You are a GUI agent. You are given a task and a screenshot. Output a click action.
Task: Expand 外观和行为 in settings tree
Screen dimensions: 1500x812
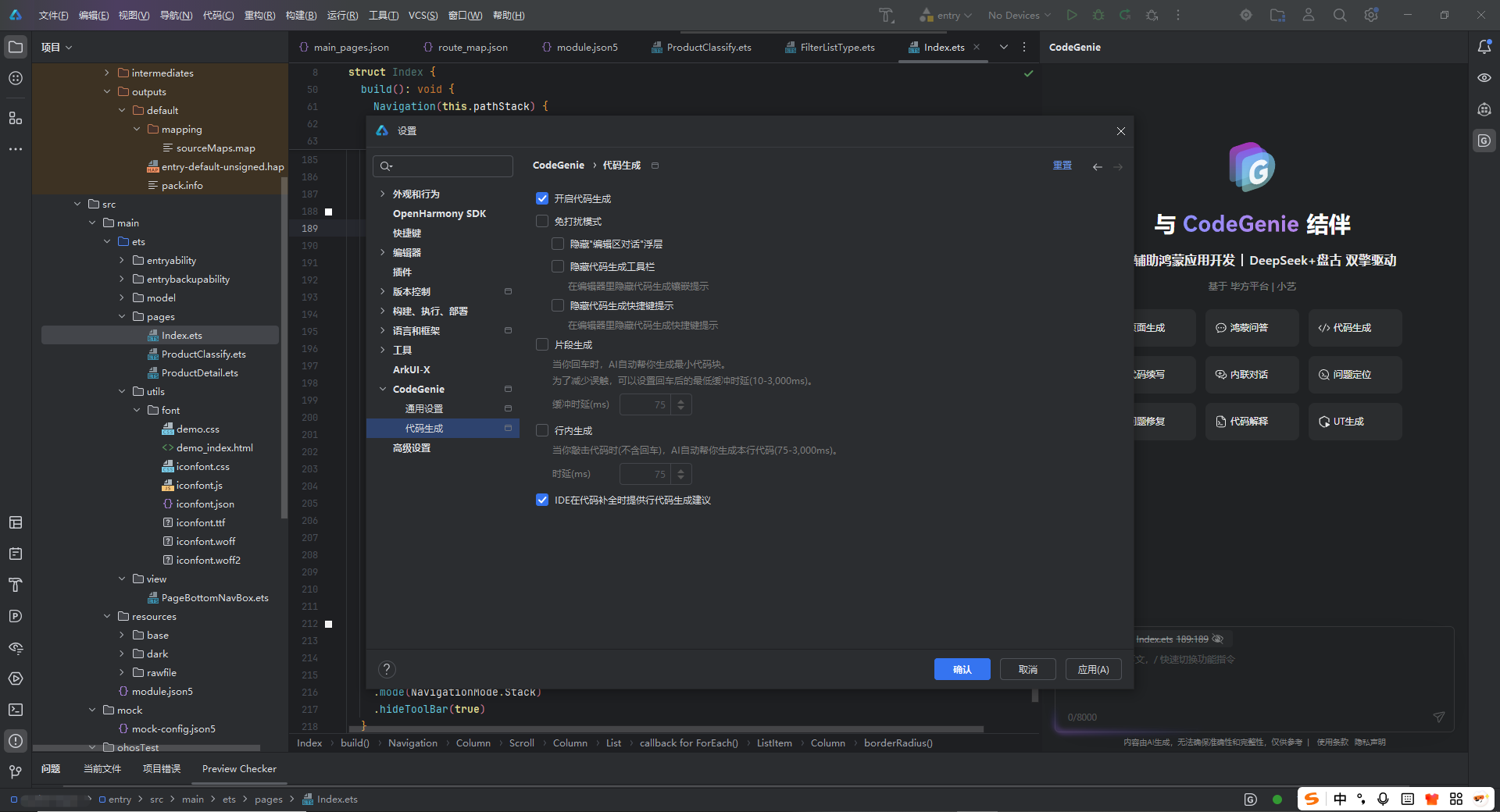coord(382,194)
